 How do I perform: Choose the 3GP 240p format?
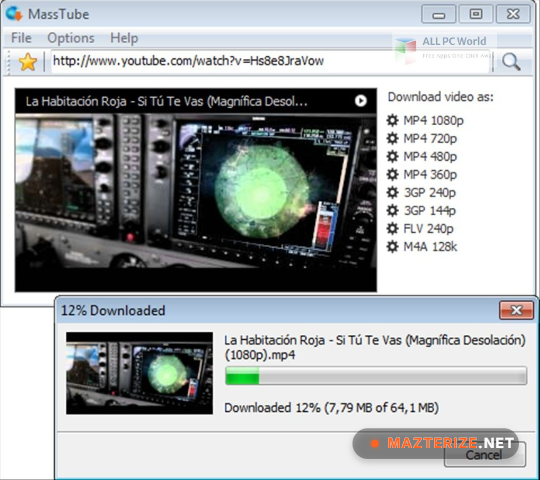429,192
